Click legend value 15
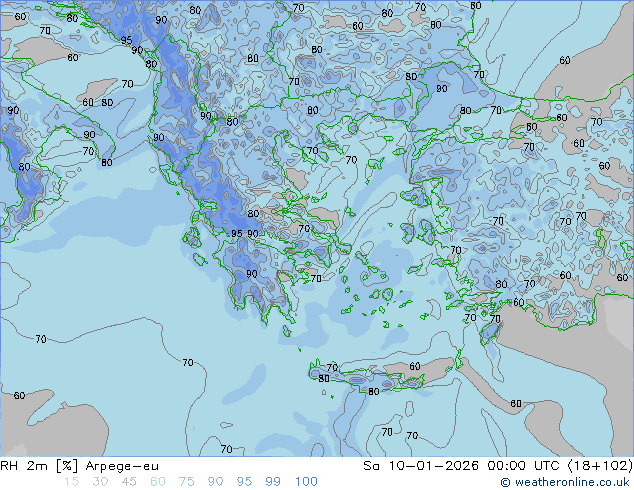 [x=72, y=482]
